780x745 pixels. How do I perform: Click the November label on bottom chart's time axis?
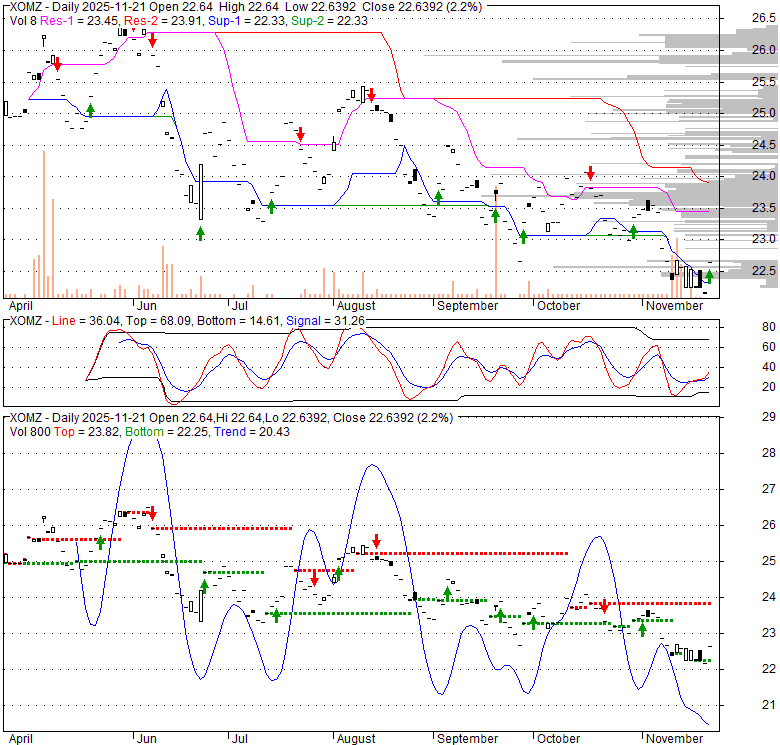pyautogui.click(x=674, y=739)
